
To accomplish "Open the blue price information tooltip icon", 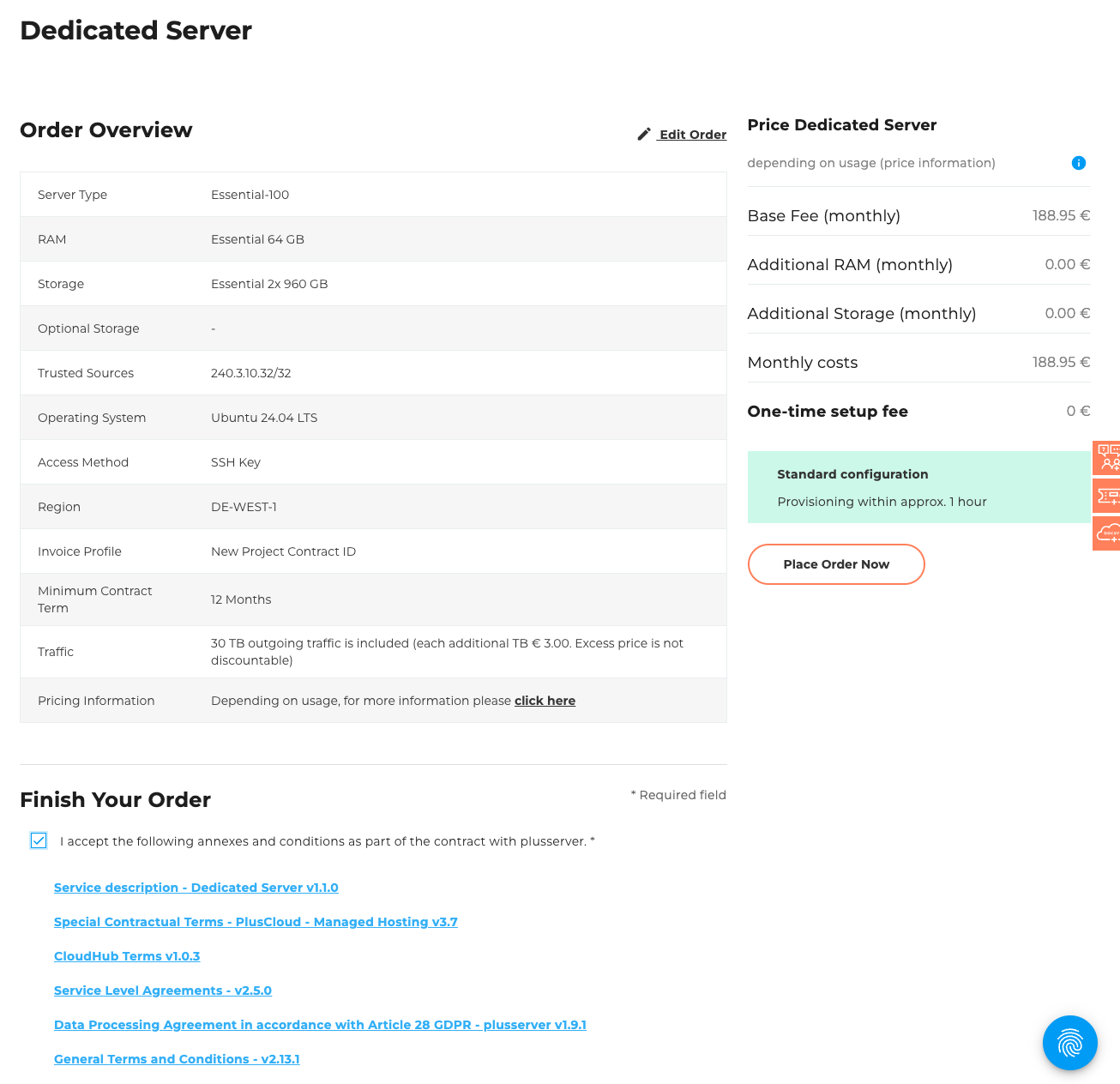I will click(x=1079, y=163).
